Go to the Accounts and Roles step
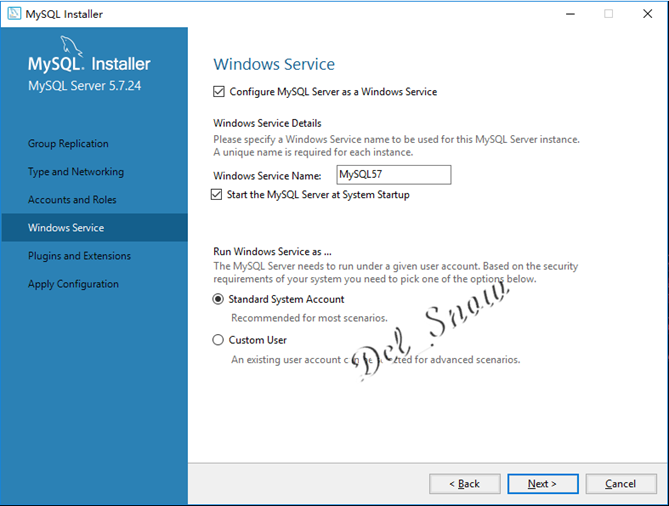This screenshot has width=669, height=506. click(72, 200)
